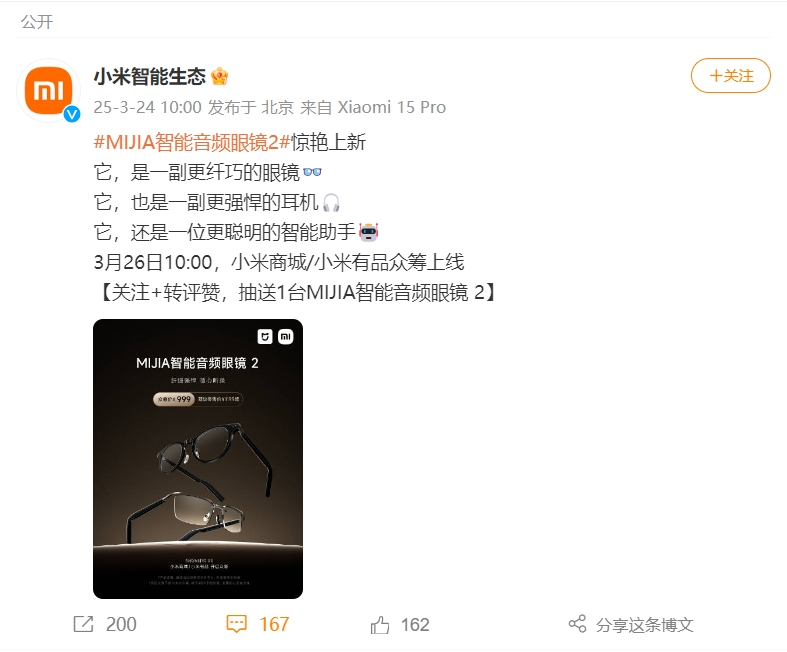Click the blue verified badge on avatar
Viewport: 787px width, 652px height.
(x=72, y=114)
